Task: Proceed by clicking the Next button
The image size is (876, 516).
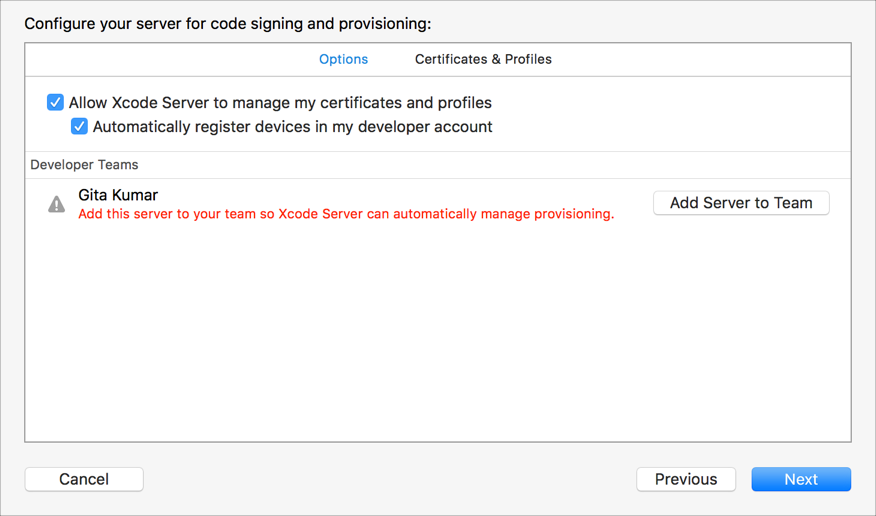Action: [801, 479]
